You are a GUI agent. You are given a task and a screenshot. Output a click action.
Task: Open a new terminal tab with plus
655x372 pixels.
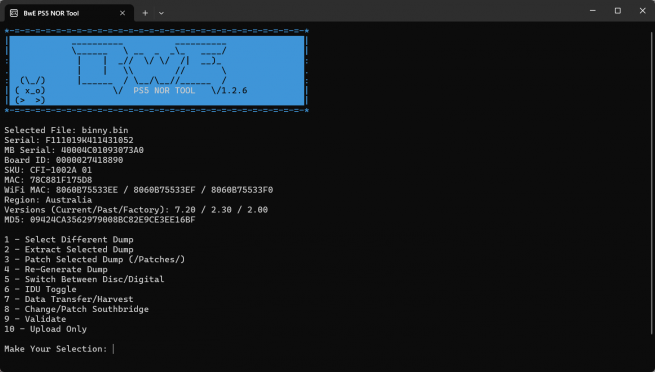(x=145, y=13)
